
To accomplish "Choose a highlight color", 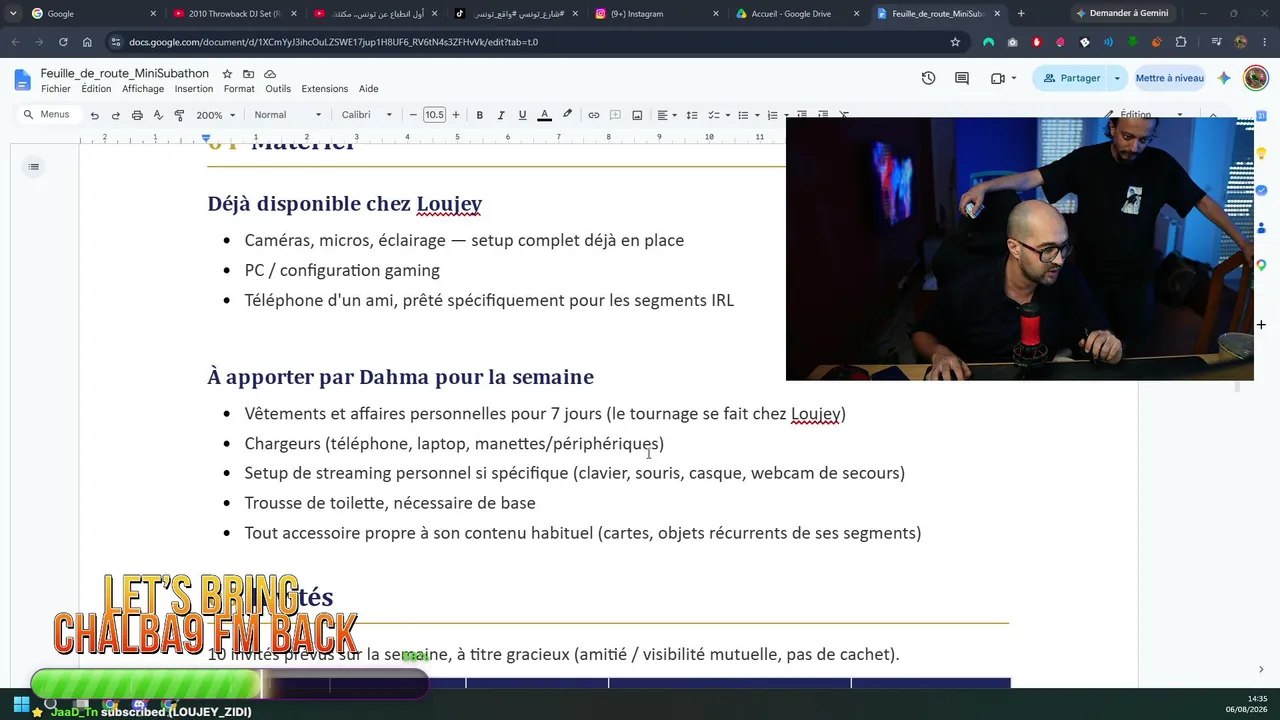I will [x=567, y=115].
